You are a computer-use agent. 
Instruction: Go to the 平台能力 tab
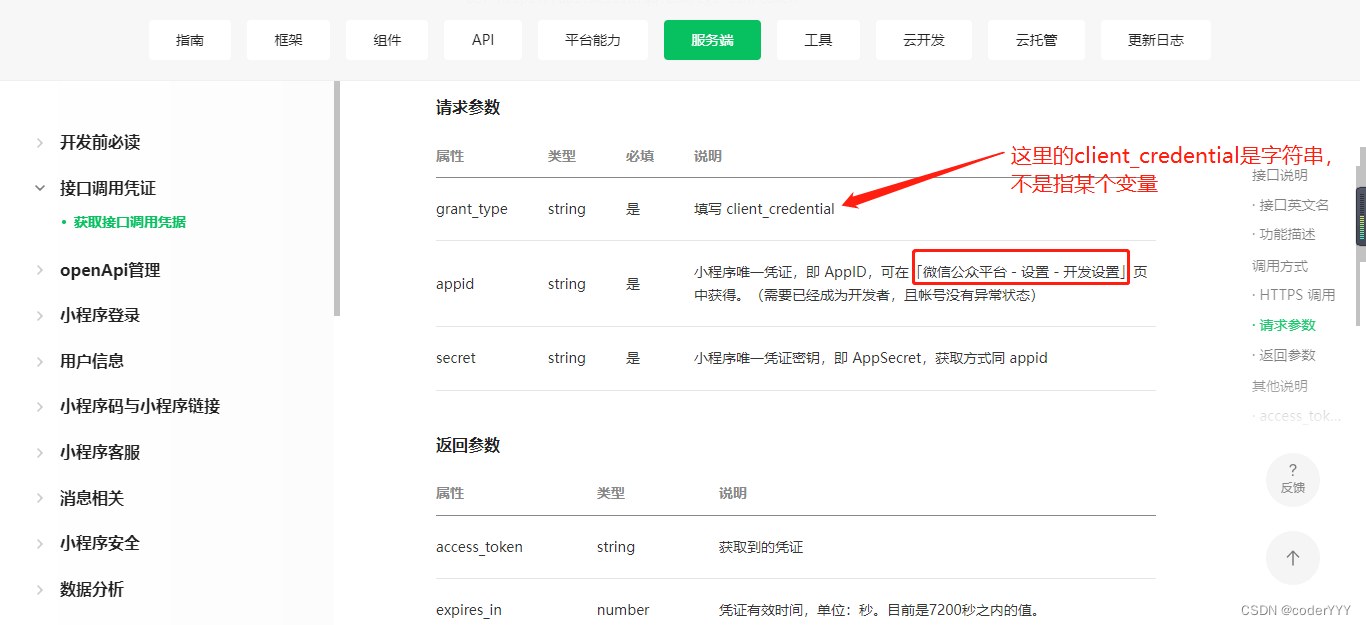pyautogui.click(x=593, y=40)
